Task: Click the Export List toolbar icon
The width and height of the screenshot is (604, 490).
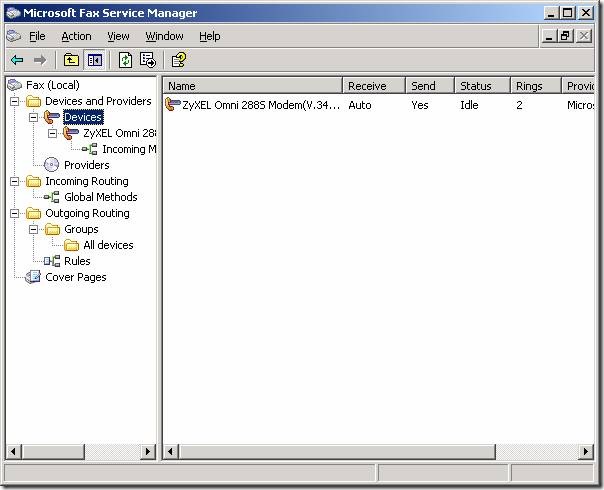Action: pos(148,60)
